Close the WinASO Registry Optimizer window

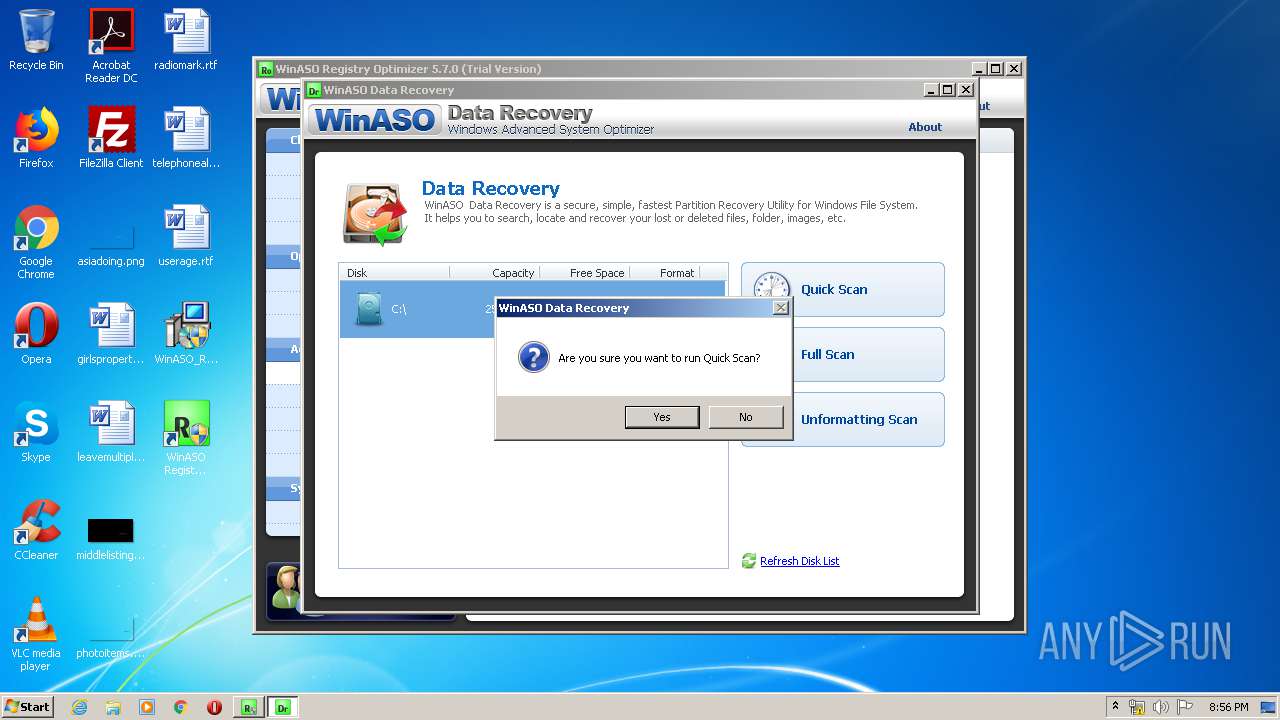click(x=1013, y=69)
